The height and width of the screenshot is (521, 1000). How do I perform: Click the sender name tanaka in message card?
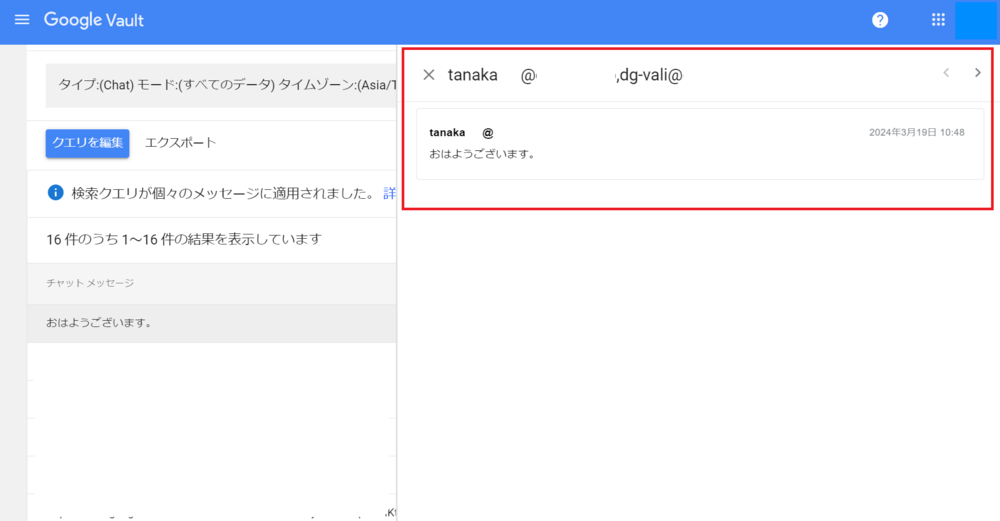click(447, 133)
